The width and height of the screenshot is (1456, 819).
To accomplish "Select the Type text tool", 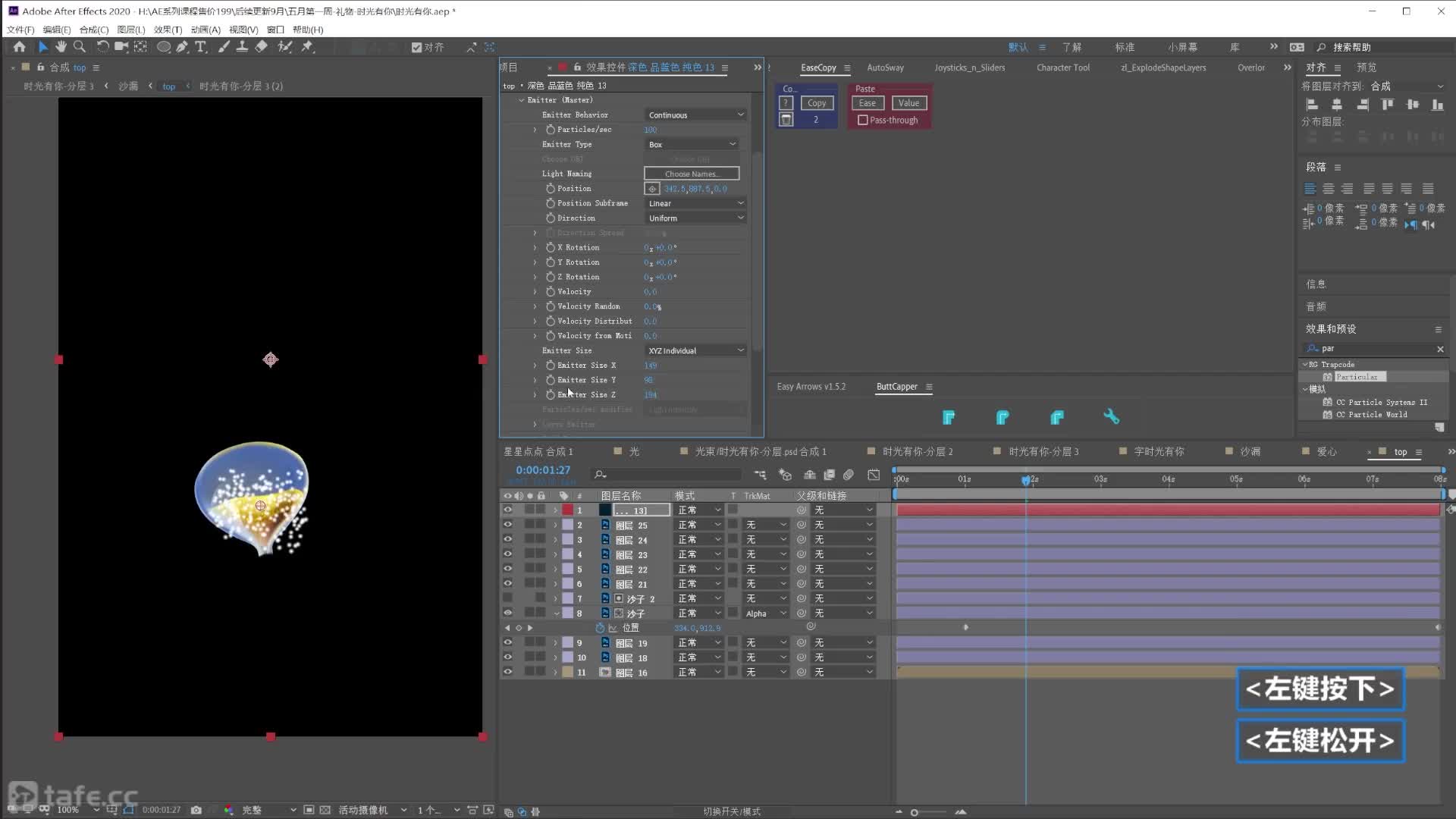I will [x=201, y=47].
